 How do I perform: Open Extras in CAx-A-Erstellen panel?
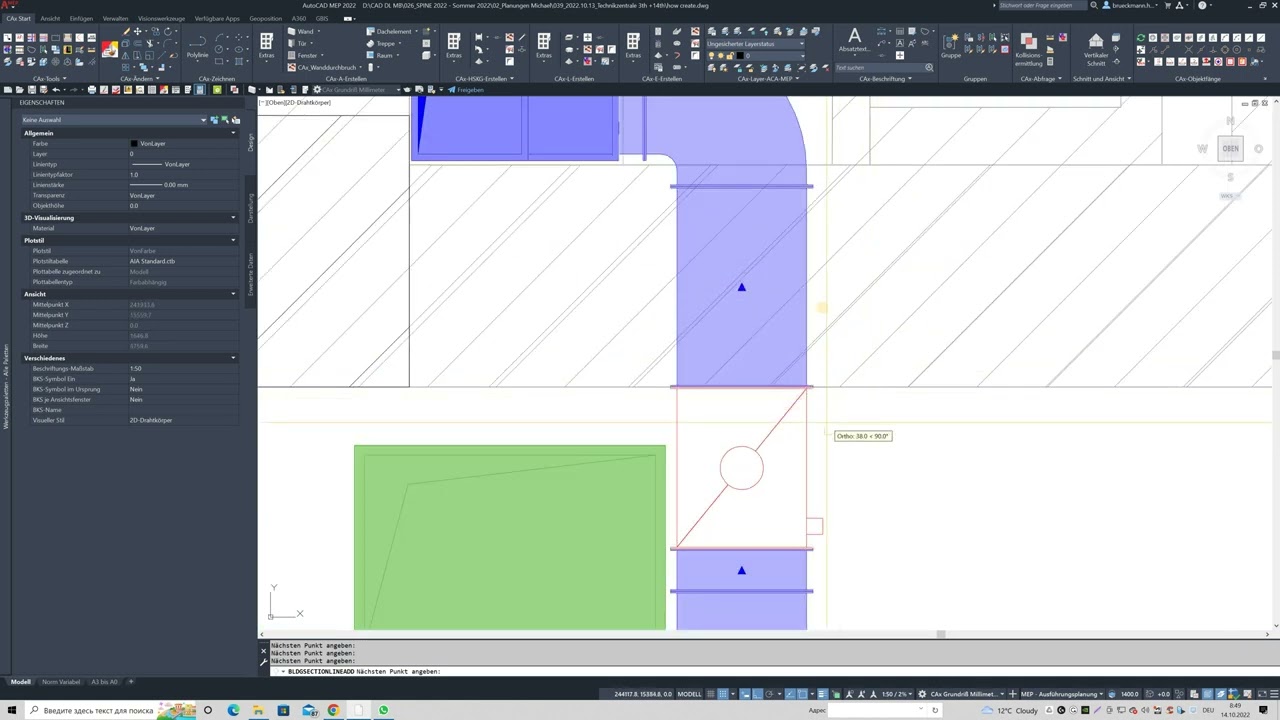point(266,46)
